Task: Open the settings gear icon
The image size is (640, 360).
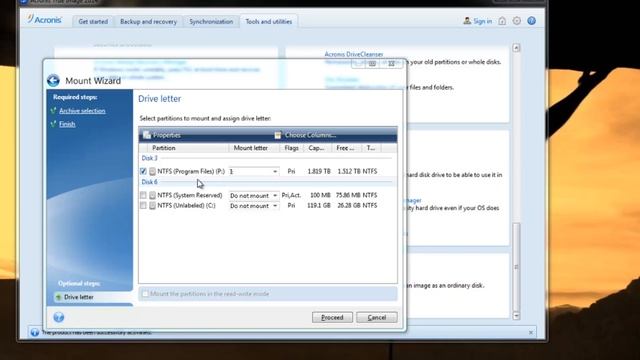Action: tap(517, 21)
